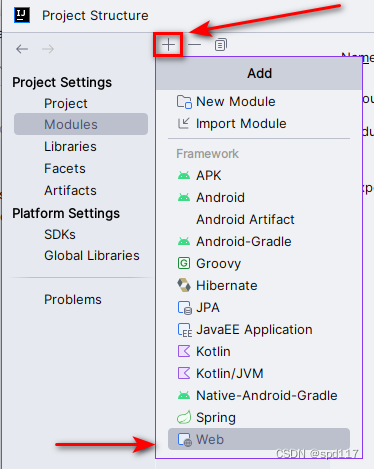374x469 pixels.
Task: Click the minus Remove icon
Action: (x=195, y=45)
